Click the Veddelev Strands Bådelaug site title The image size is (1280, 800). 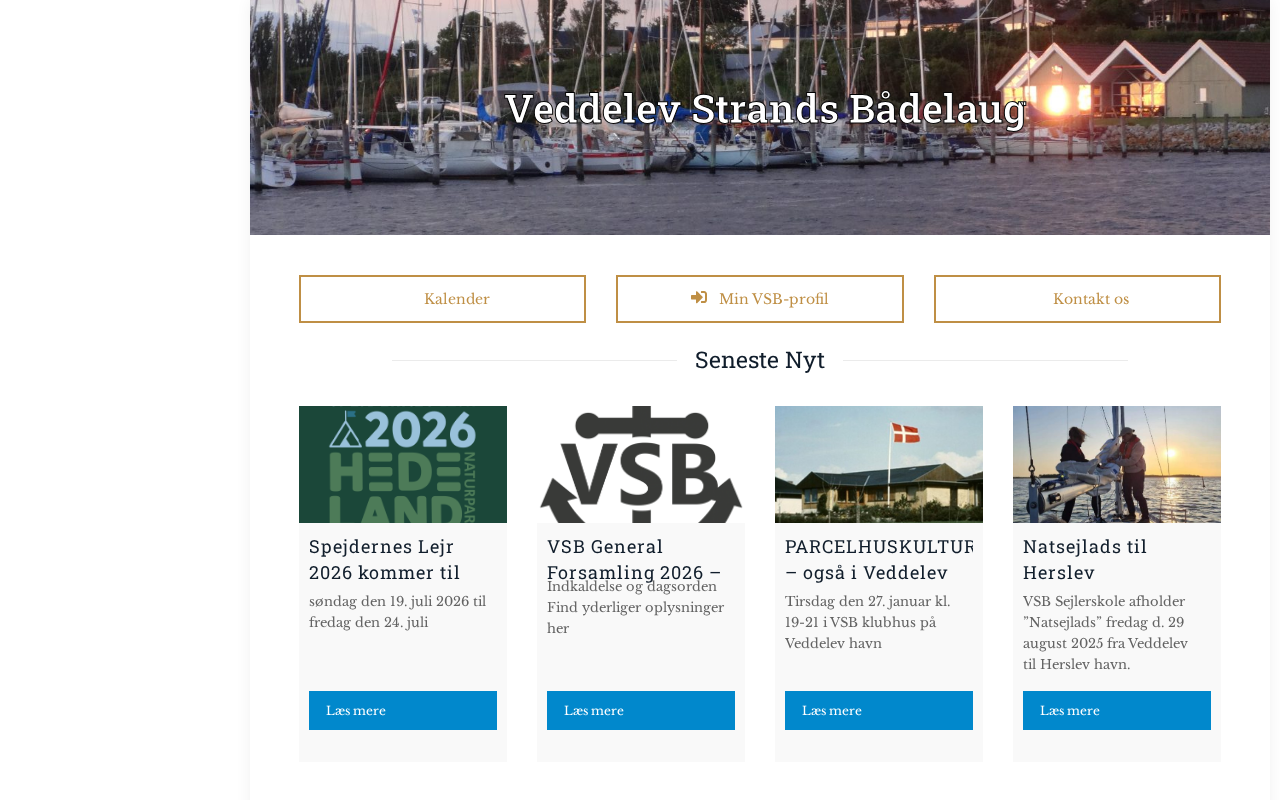[766, 109]
